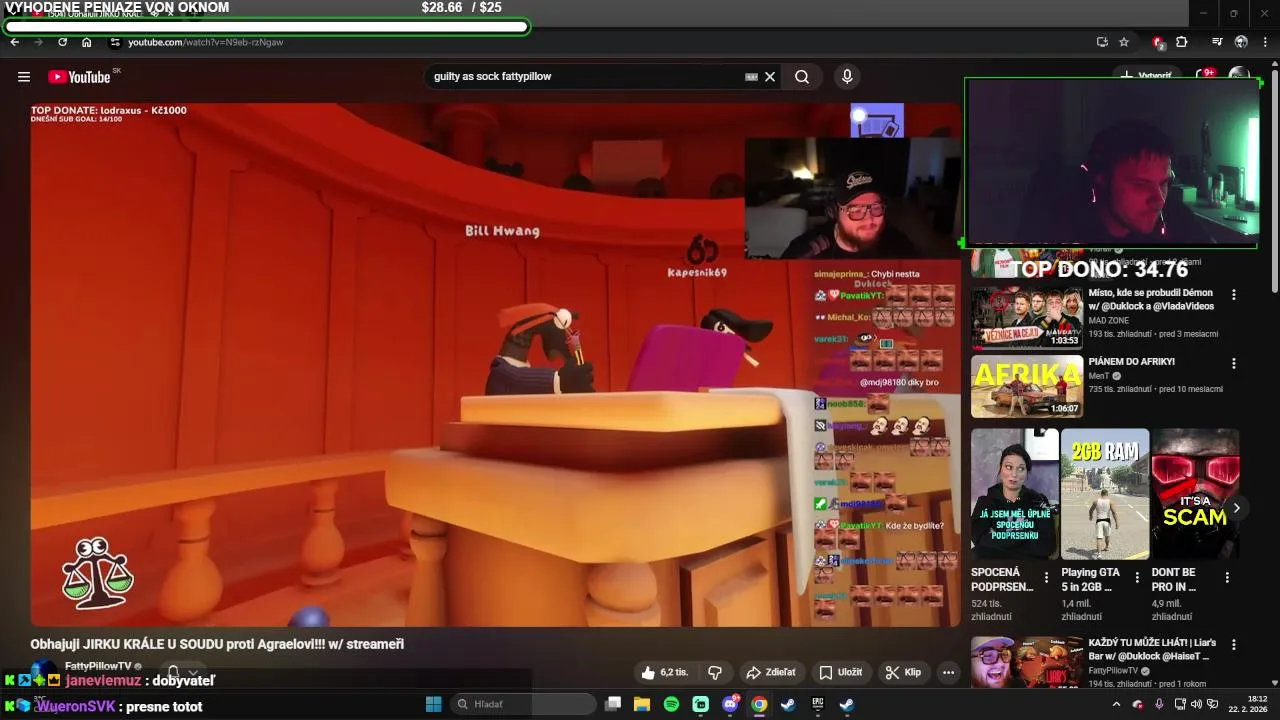Click the page vertical scrollbar
The width and height of the screenshot is (1280, 720).
pos(1274,180)
